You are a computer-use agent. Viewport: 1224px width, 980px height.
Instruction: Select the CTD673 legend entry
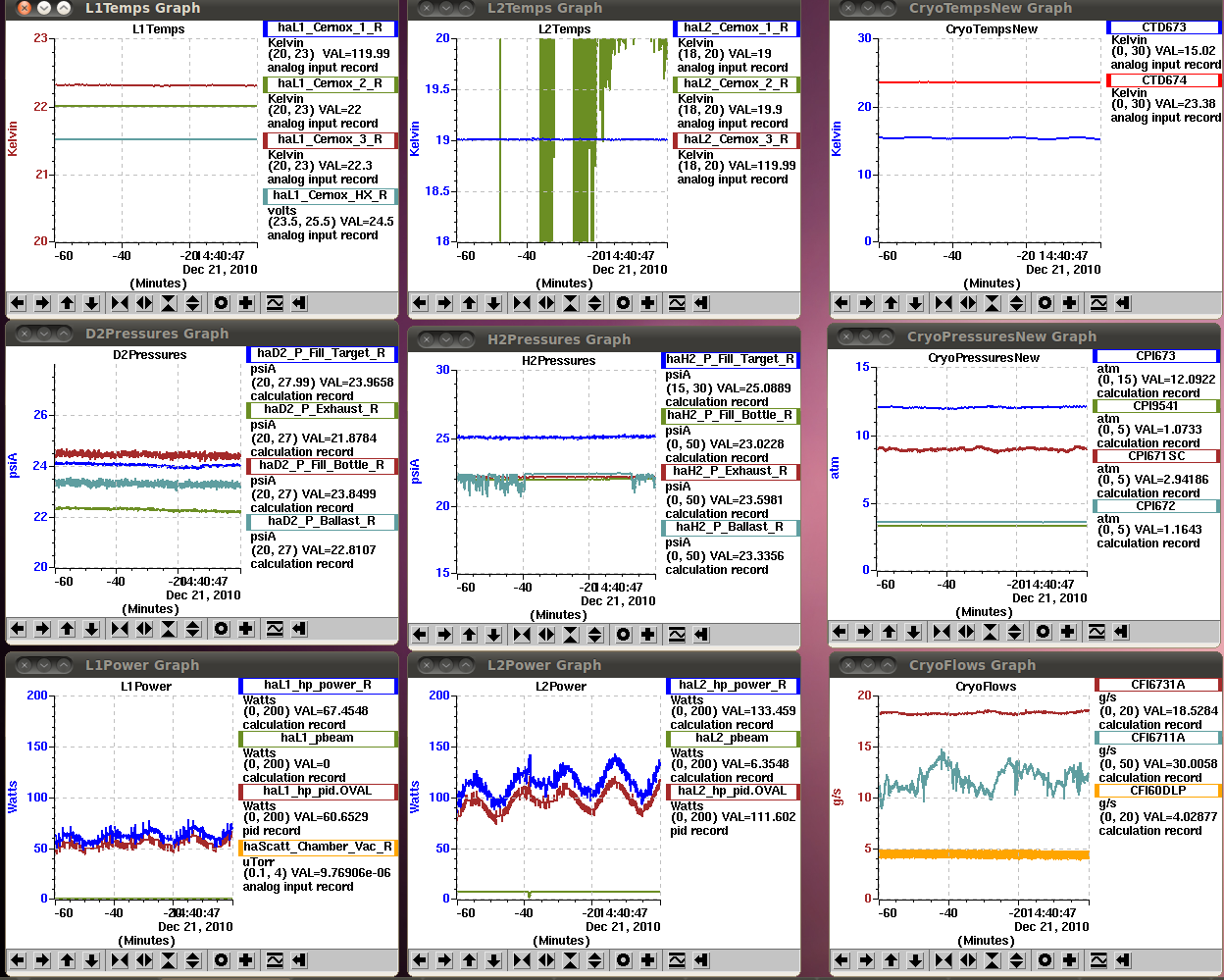(x=1164, y=27)
